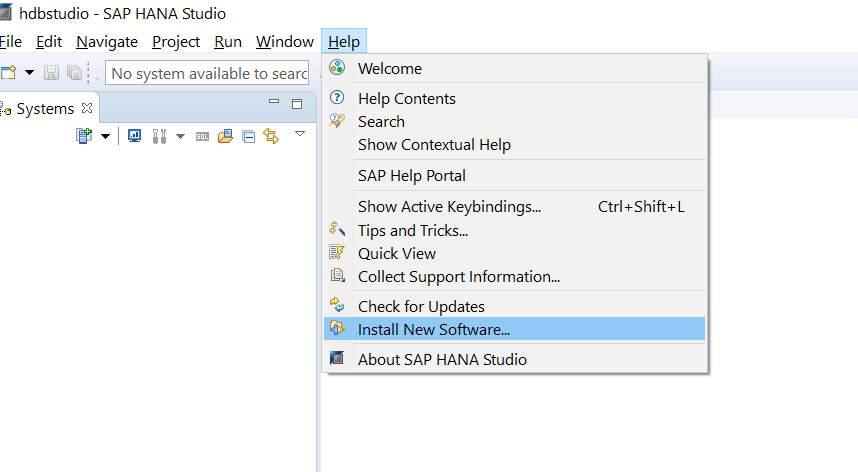Open the Systems panel View Menu triangle

tap(299, 133)
